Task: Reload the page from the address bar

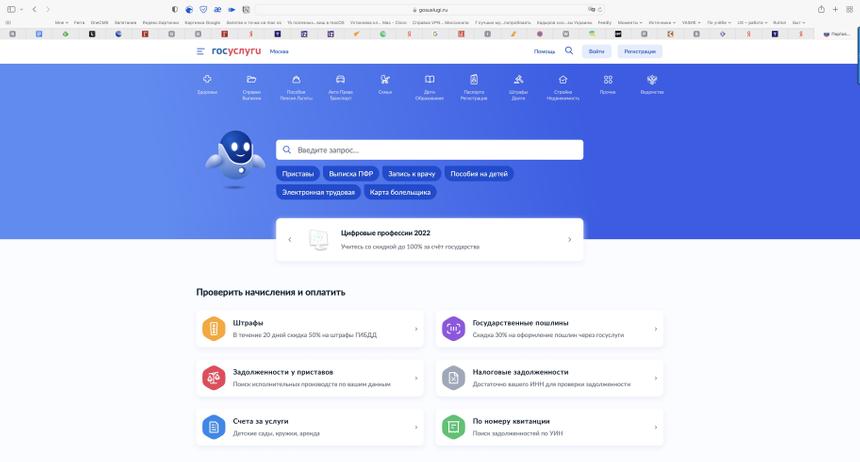Action: pos(600,9)
